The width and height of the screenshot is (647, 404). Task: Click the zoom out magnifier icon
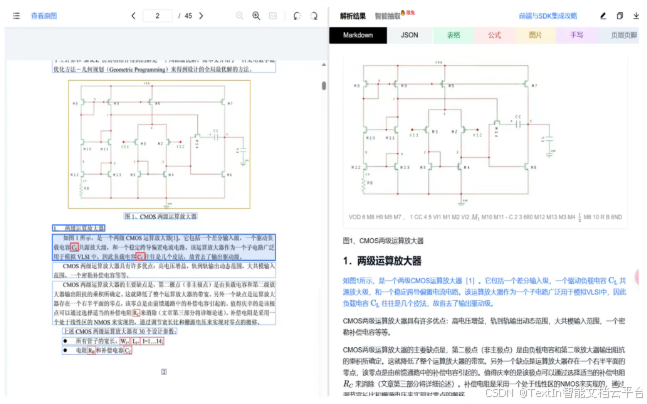[239, 16]
